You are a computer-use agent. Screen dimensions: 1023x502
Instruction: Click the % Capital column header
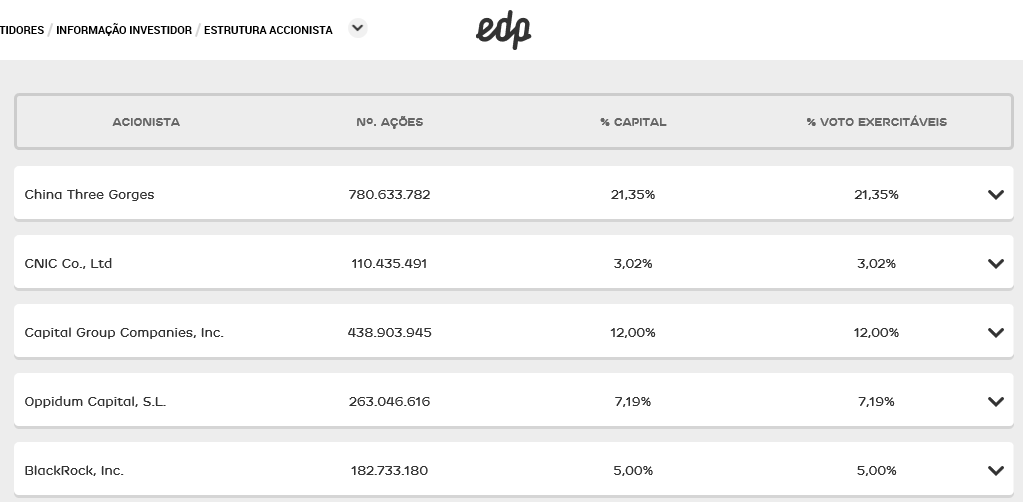(x=633, y=122)
